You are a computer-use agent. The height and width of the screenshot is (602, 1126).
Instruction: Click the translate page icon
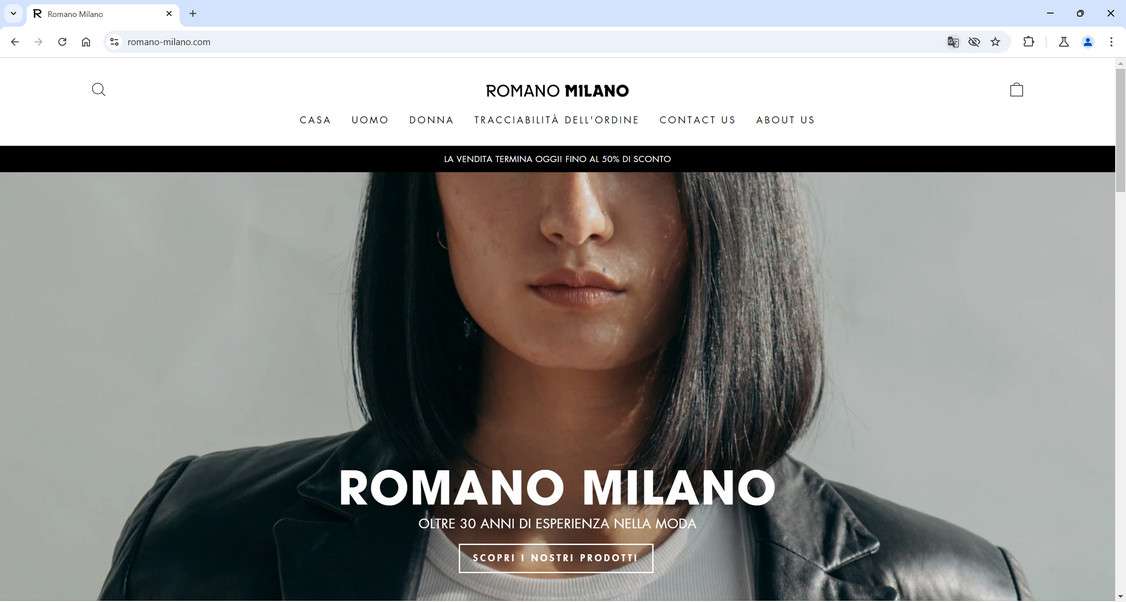(x=953, y=42)
